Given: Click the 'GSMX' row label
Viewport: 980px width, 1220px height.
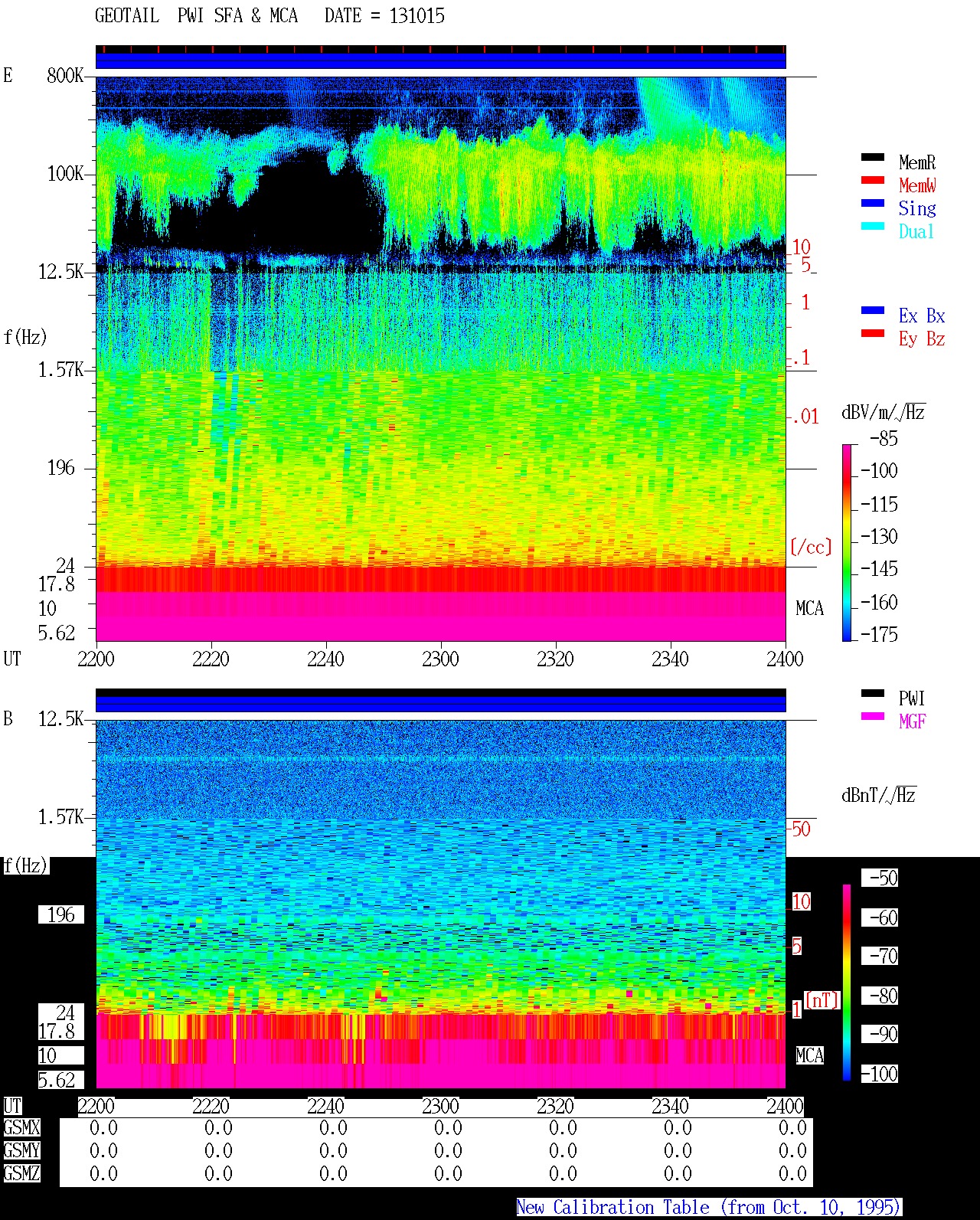Looking at the screenshot, I should [x=21, y=1127].
